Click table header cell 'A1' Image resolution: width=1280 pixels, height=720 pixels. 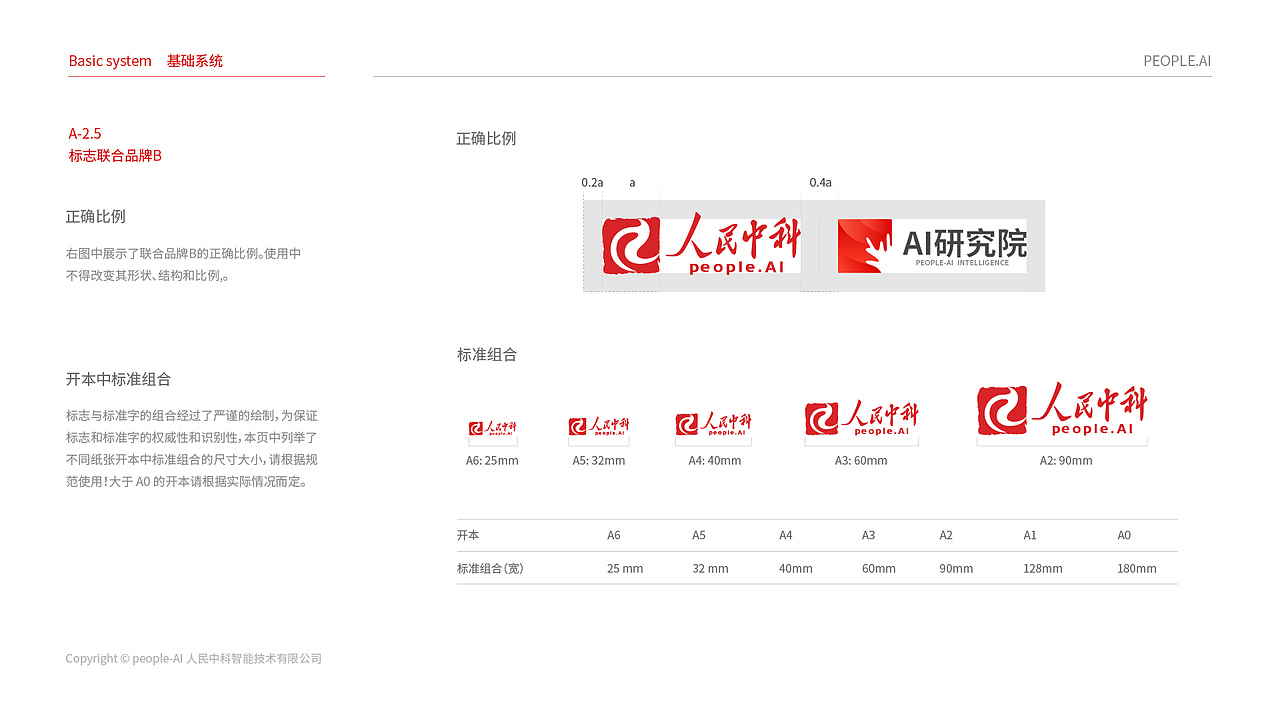(1030, 536)
